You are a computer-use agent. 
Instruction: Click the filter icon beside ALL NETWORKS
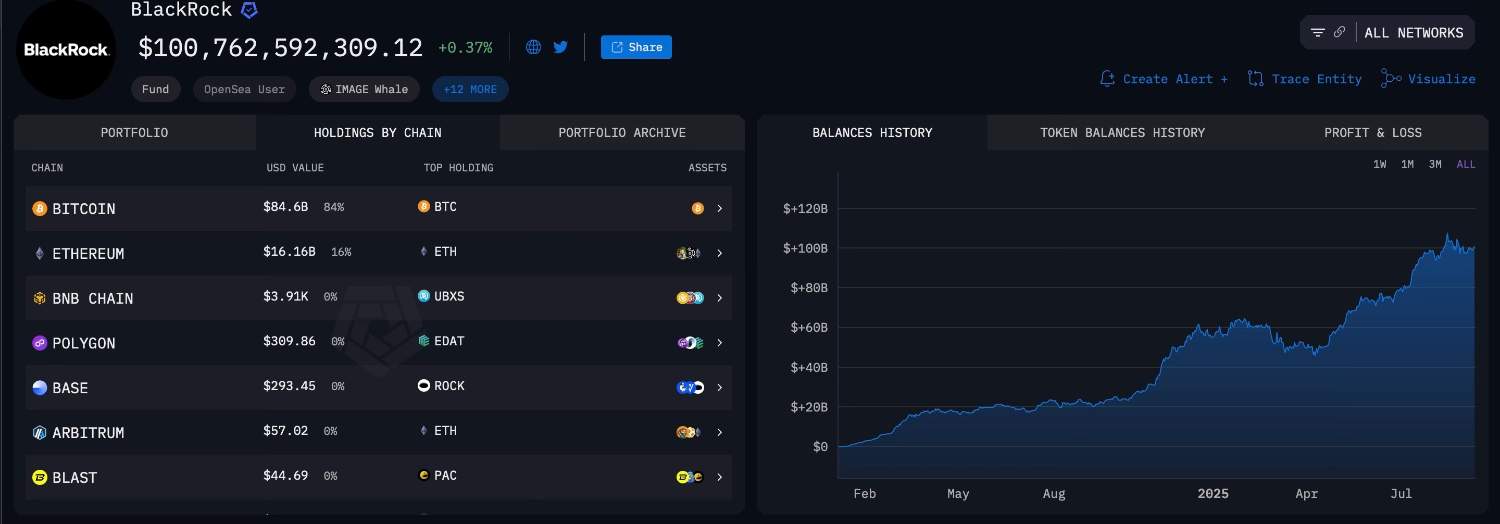[1318, 33]
